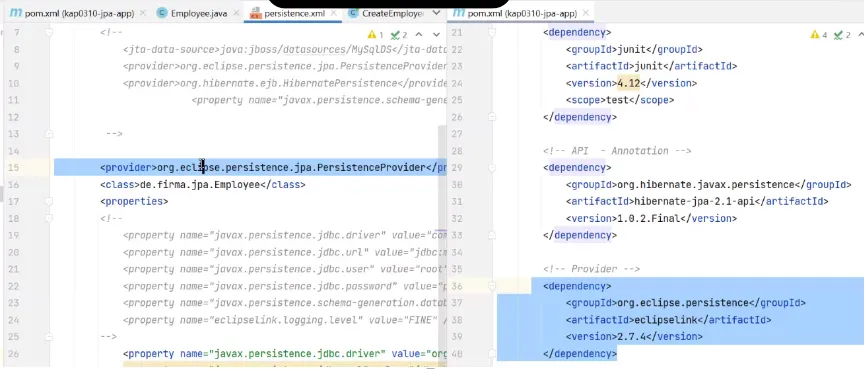
Task: Close the persistence.xml tab
Action: tap(334, 13)
